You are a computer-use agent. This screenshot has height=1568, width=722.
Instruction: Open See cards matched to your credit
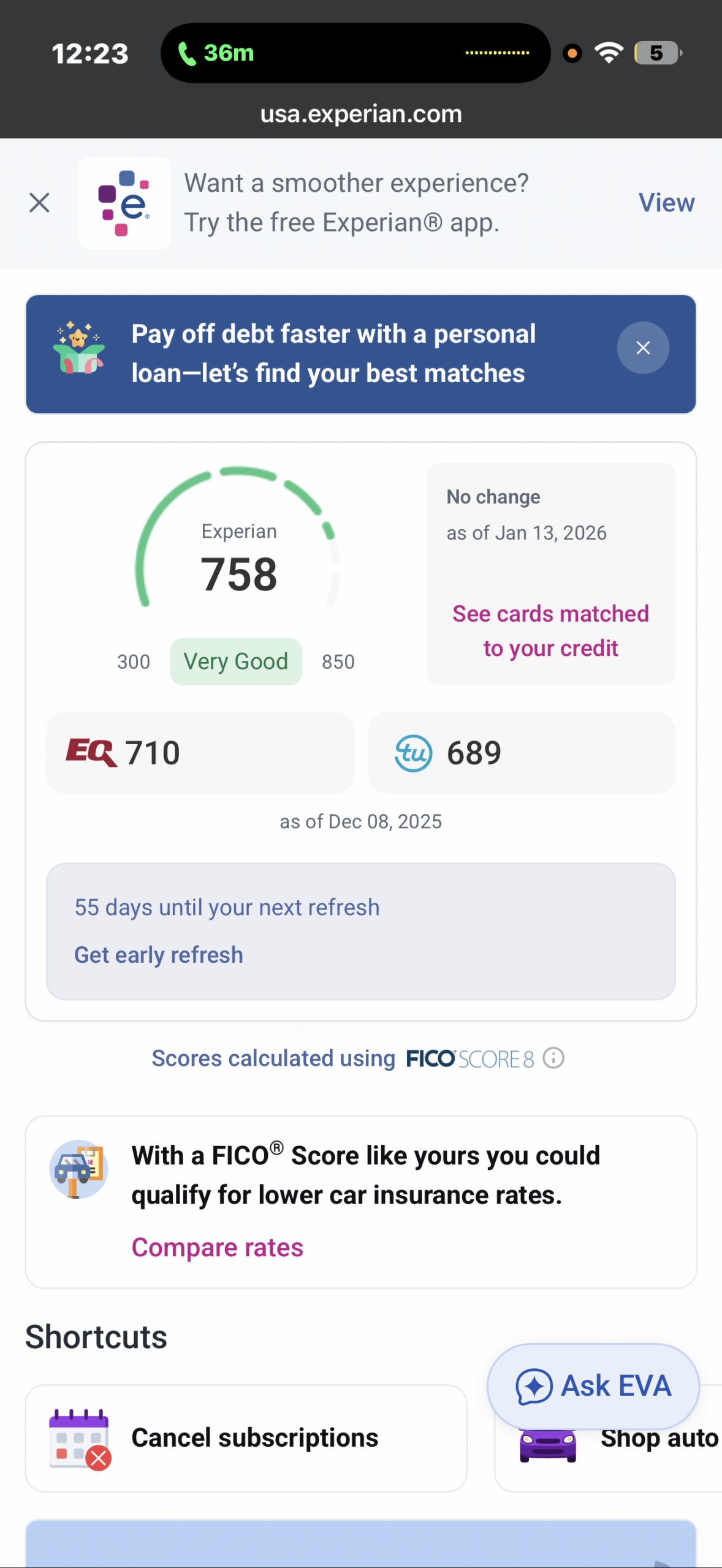[x=550, y=631]
